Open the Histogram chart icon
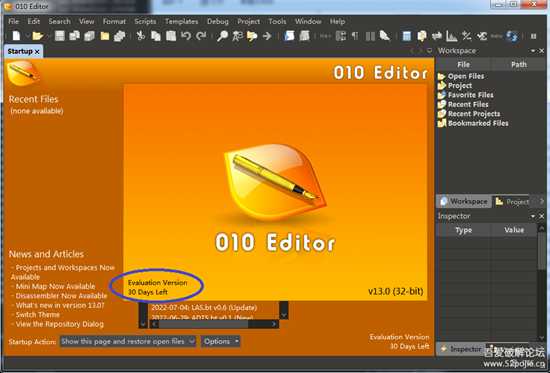Screen dimensions: 550x373 452,36
